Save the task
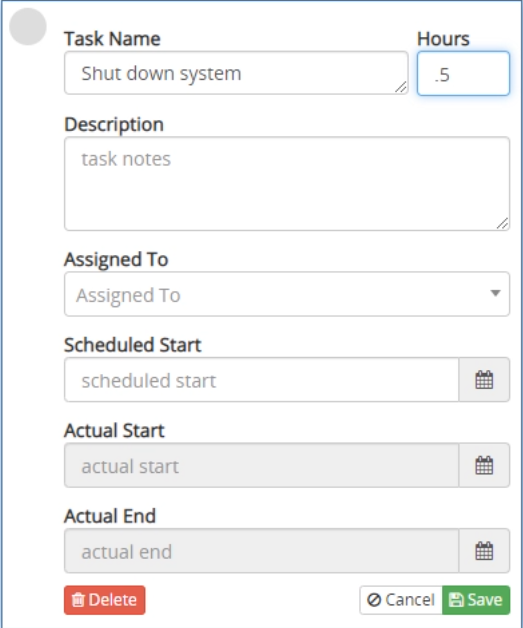 pyautogui.click(x=476, y=600)
